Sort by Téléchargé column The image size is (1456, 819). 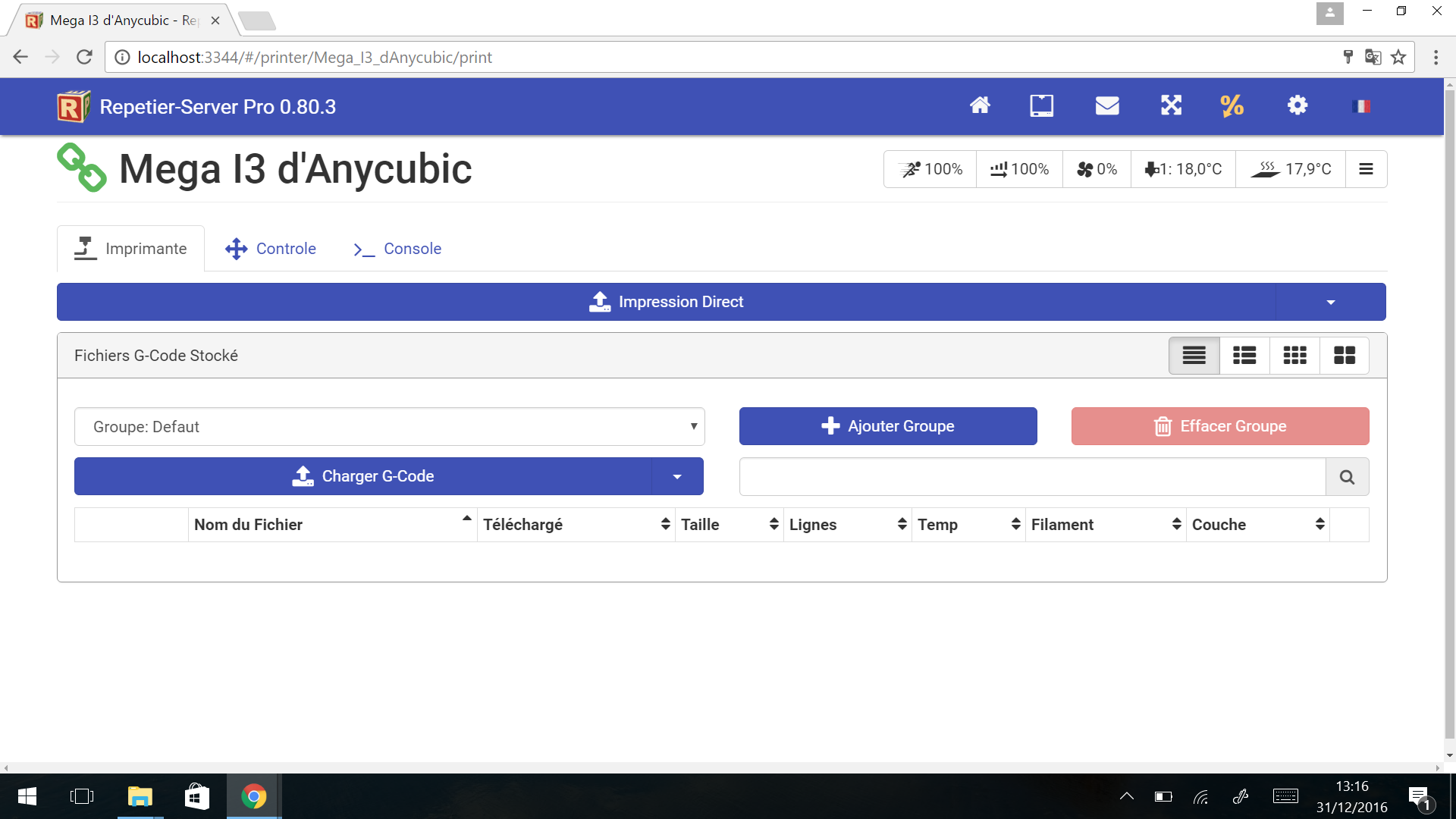[576, 525]
